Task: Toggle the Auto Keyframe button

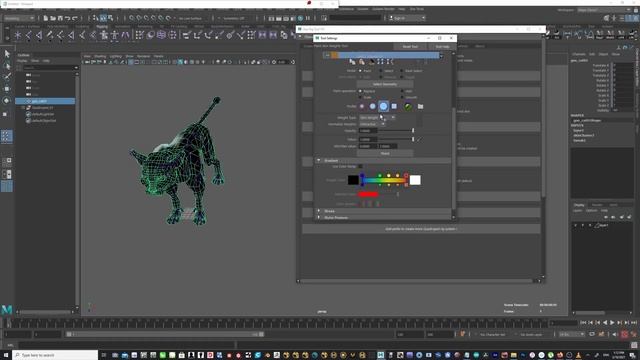Action: click(x=624, y=334)
